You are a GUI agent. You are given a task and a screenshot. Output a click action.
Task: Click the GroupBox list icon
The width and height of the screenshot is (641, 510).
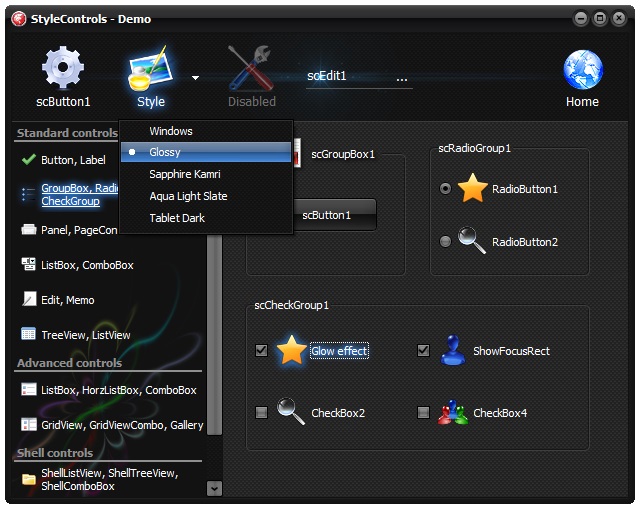[29, 194]
